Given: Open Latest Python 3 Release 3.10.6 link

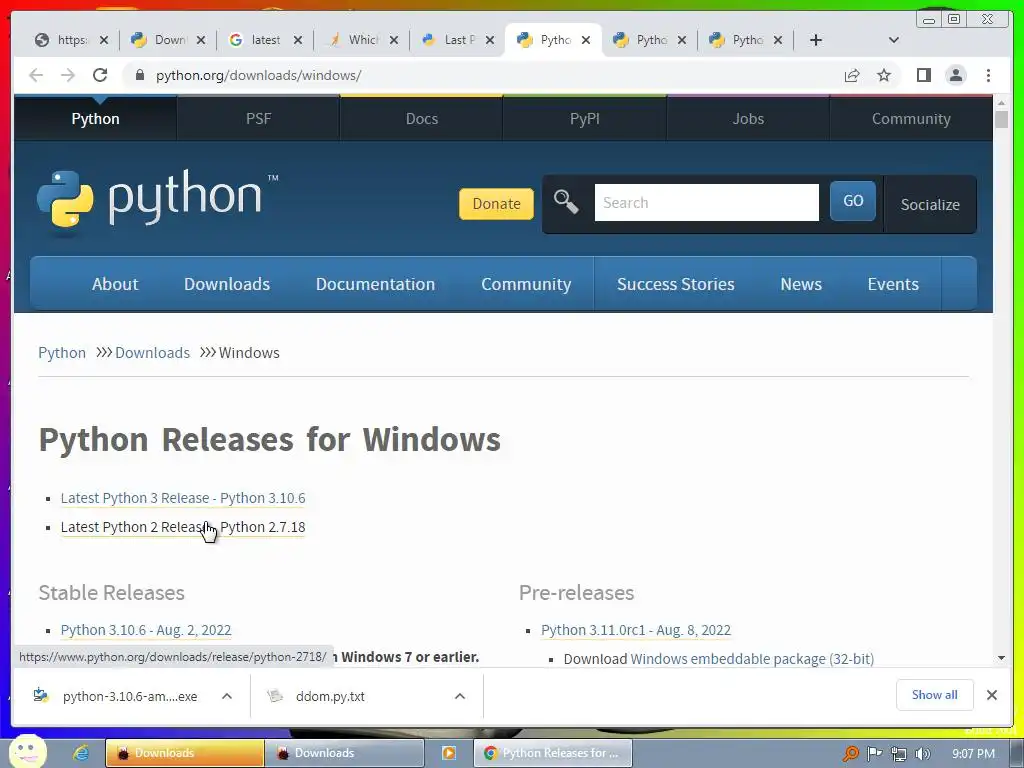Looking at the screenshot, I should pos(183,498).
